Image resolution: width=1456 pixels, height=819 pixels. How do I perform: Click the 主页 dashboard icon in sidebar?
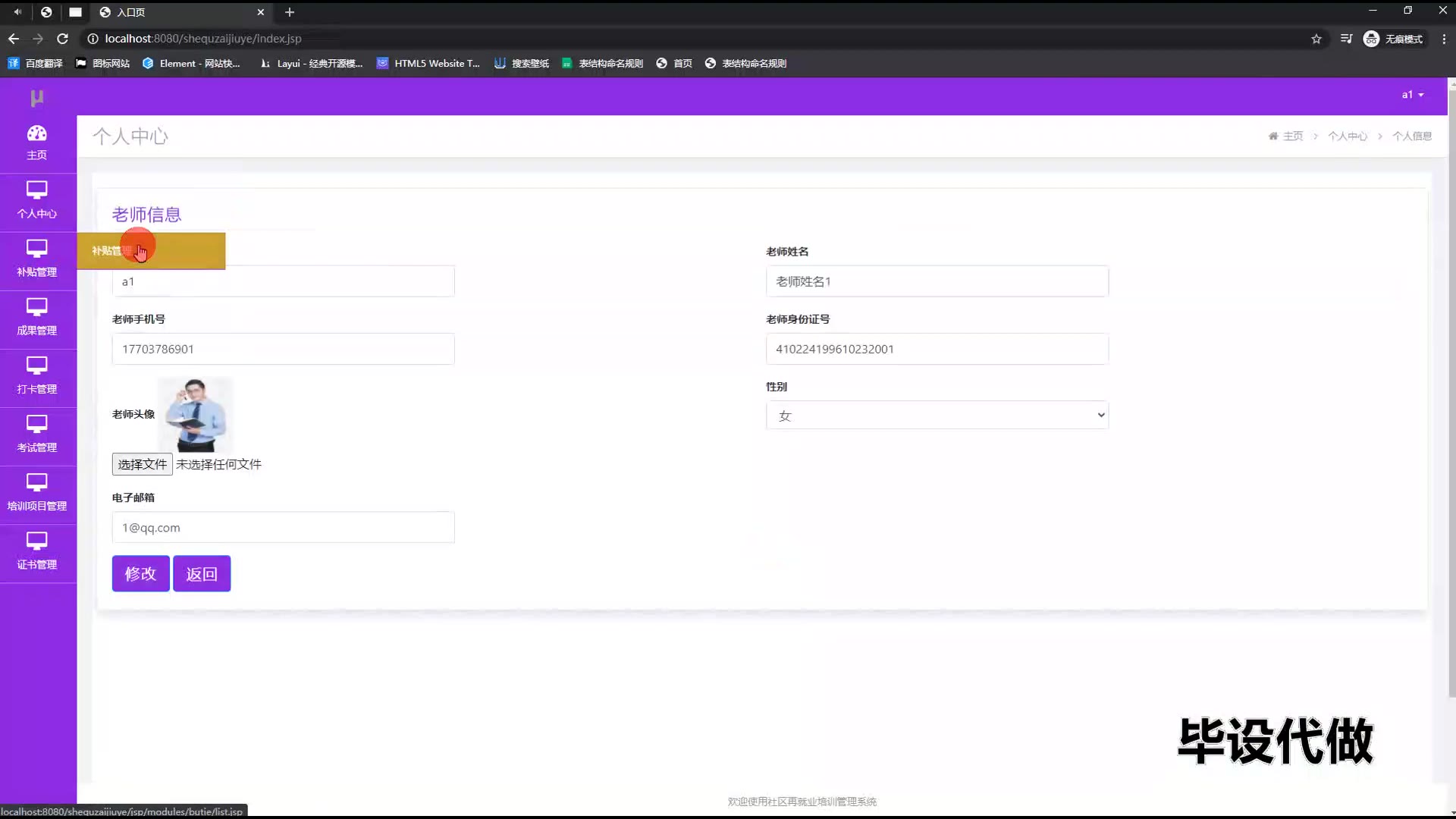click(36, 134)
